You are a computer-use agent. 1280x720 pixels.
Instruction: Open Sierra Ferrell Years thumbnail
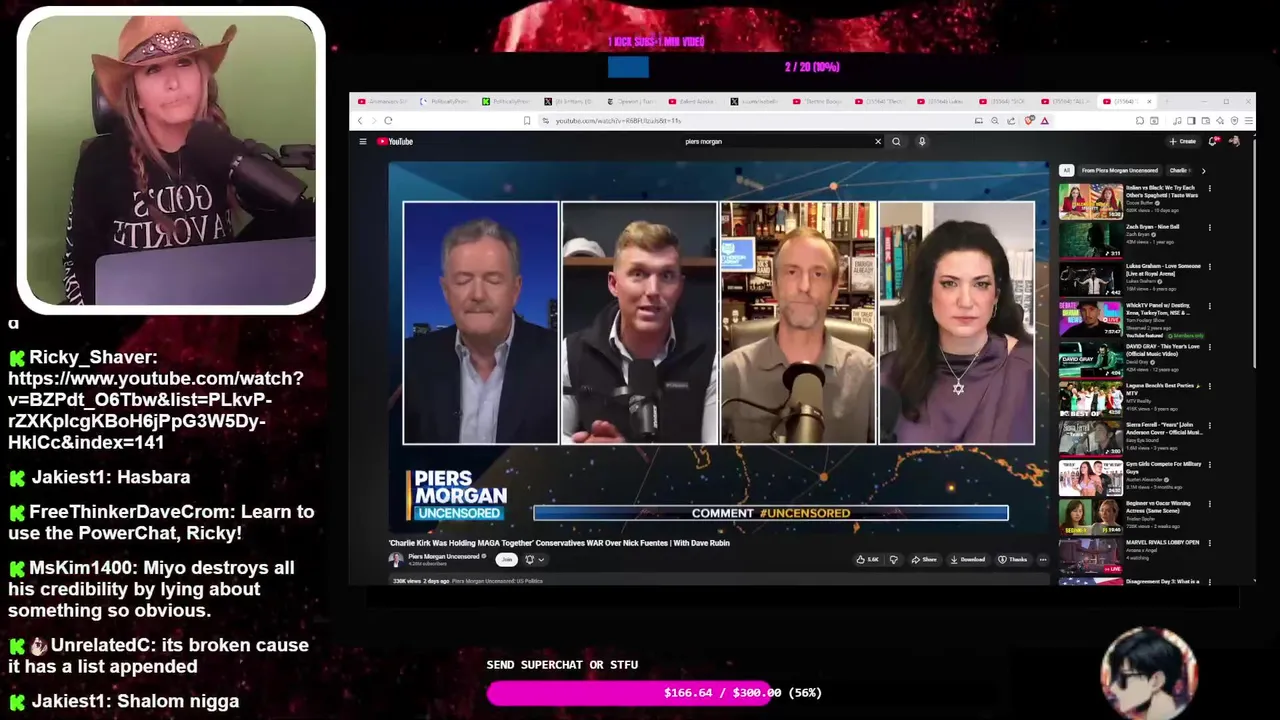click(1090, 438)
